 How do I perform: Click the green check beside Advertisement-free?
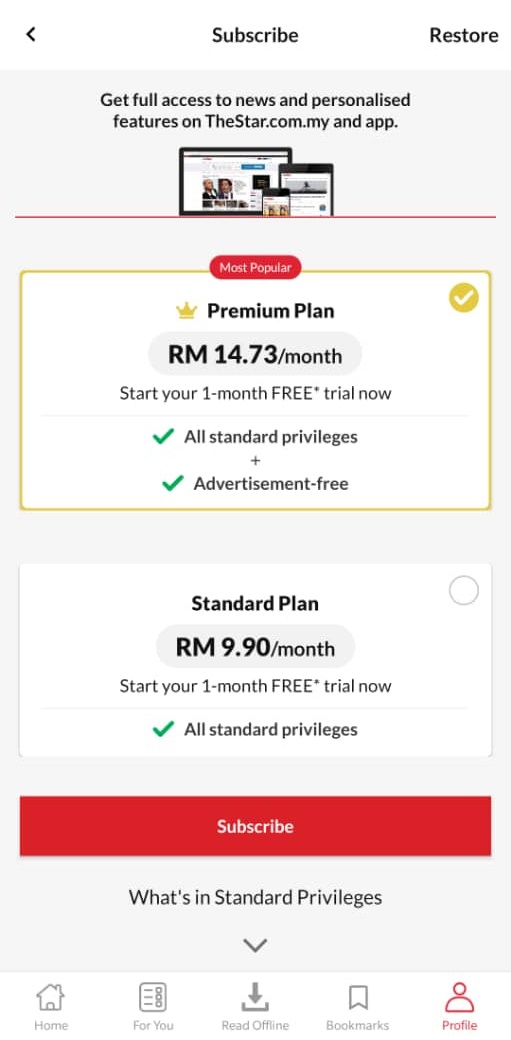173,484
